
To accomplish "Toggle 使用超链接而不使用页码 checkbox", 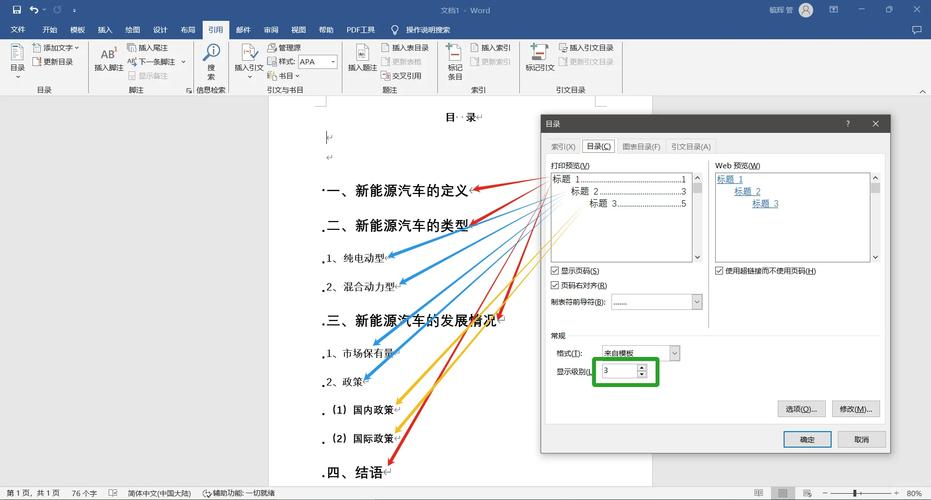I will click(719, 271).
